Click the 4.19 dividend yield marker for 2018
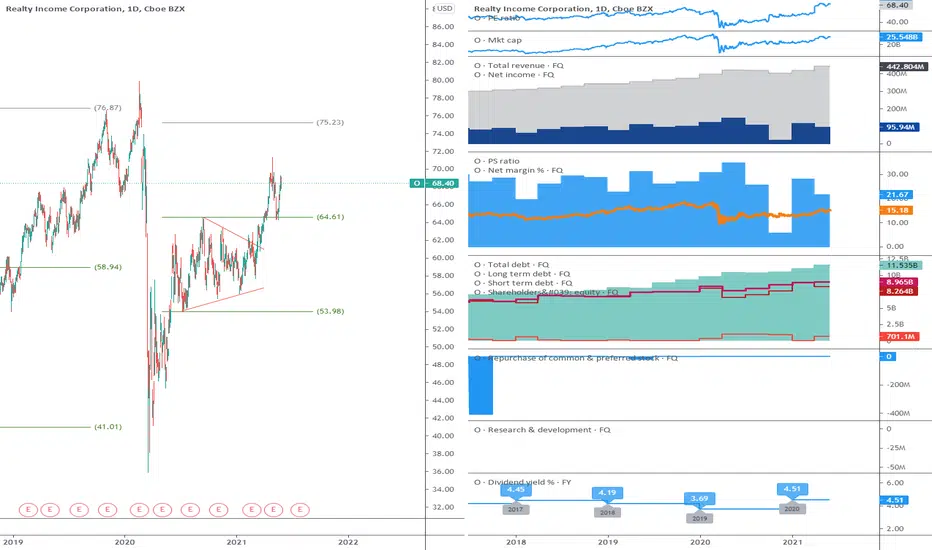 [x=607, y=493]
